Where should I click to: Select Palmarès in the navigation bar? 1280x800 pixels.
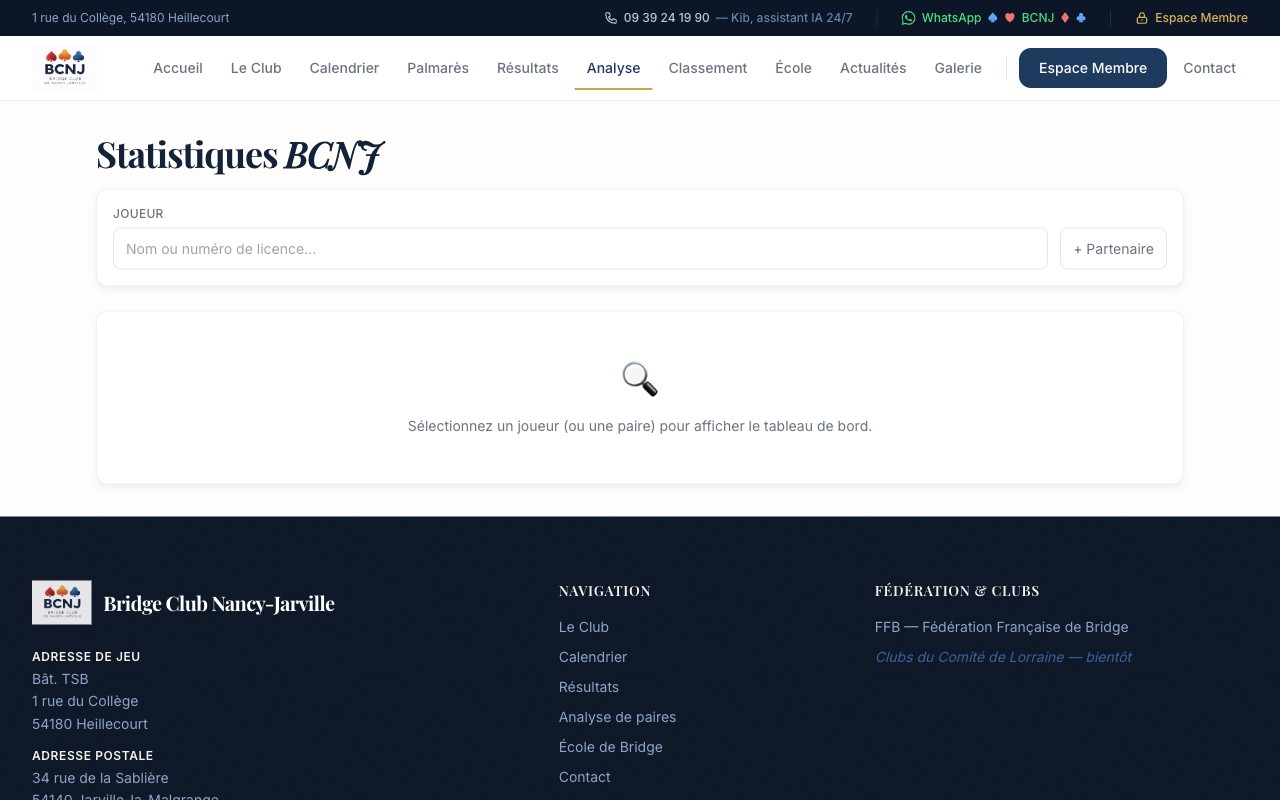point(438,68)
